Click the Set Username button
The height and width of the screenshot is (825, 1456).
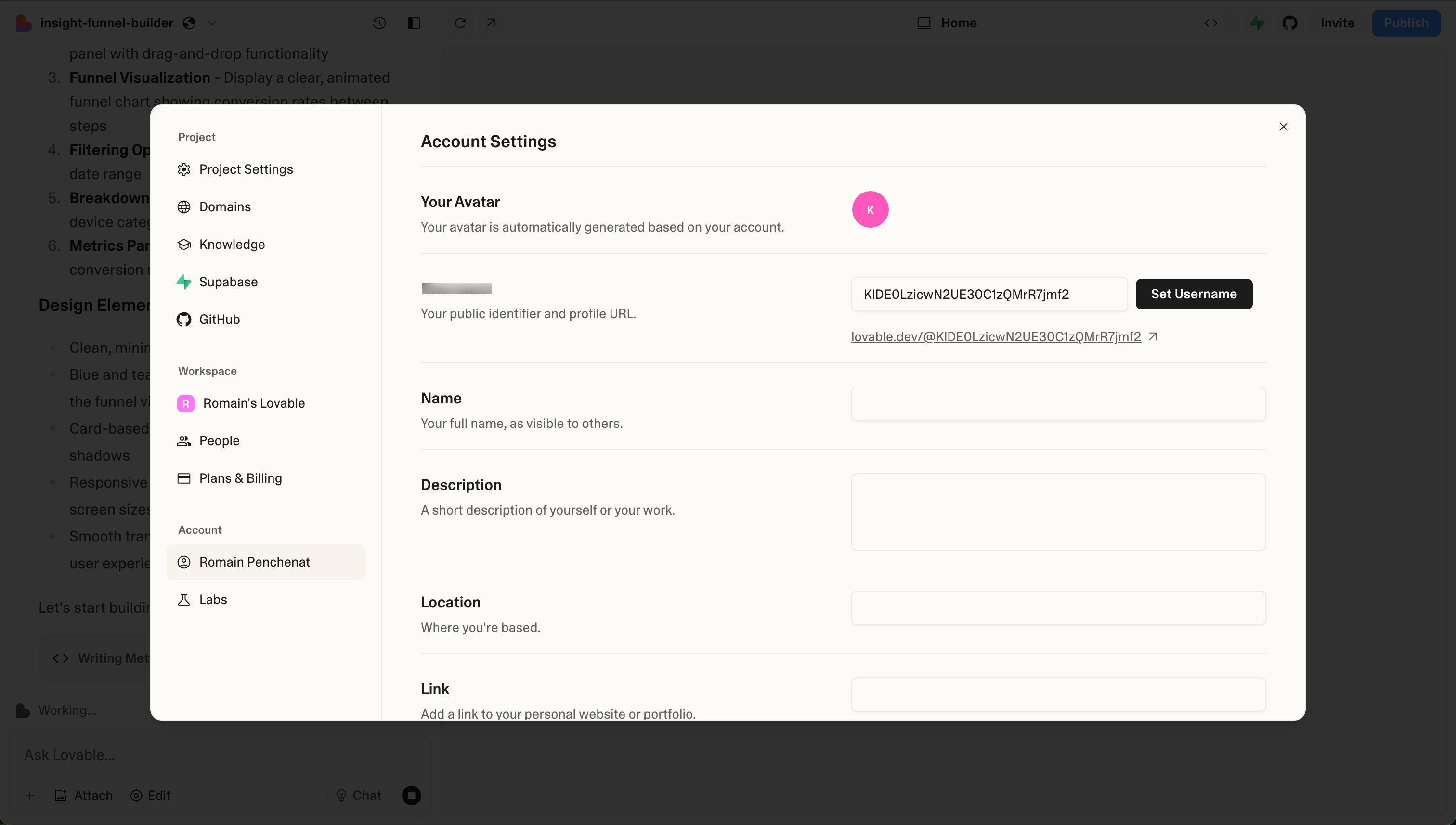(x=1193, y=294)
